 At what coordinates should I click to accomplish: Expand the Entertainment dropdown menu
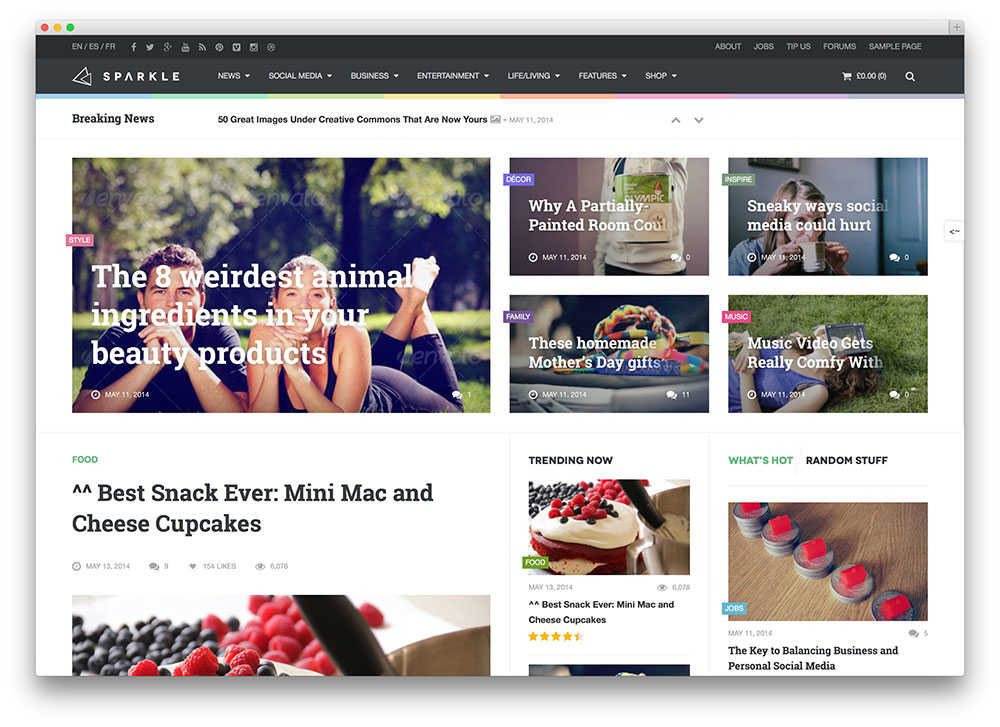coord(453,76)
